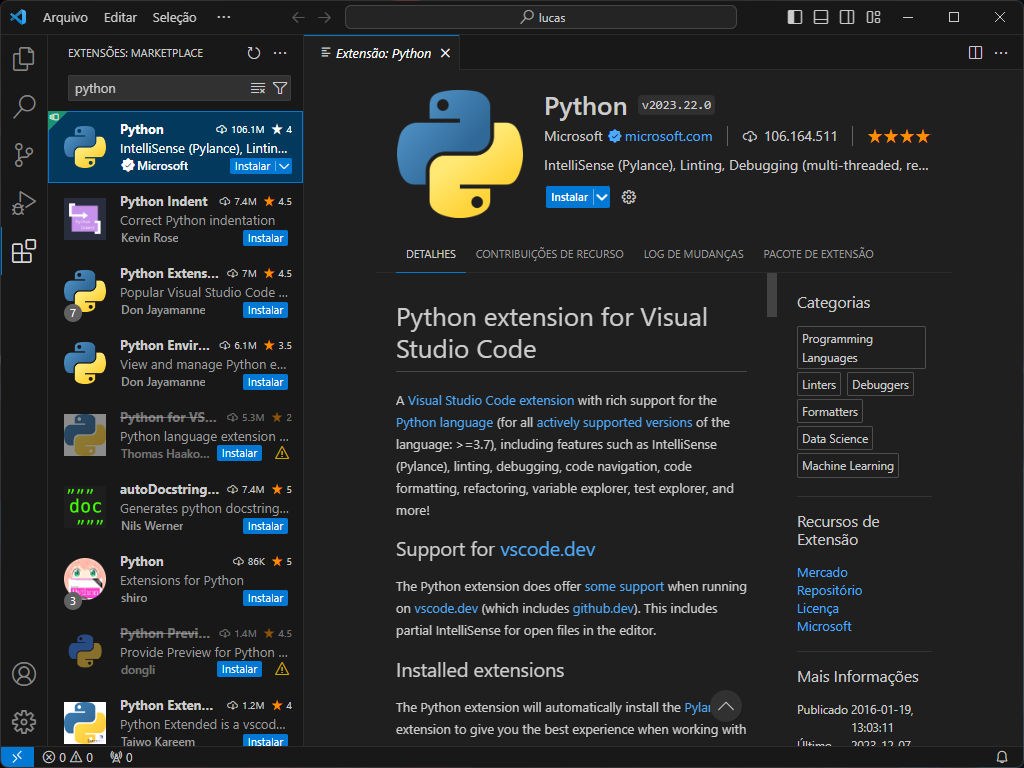This screenshot has width=1024, height=768.
Task: Click the Accounts icon in the activity bar
Action: coord(24,674)
